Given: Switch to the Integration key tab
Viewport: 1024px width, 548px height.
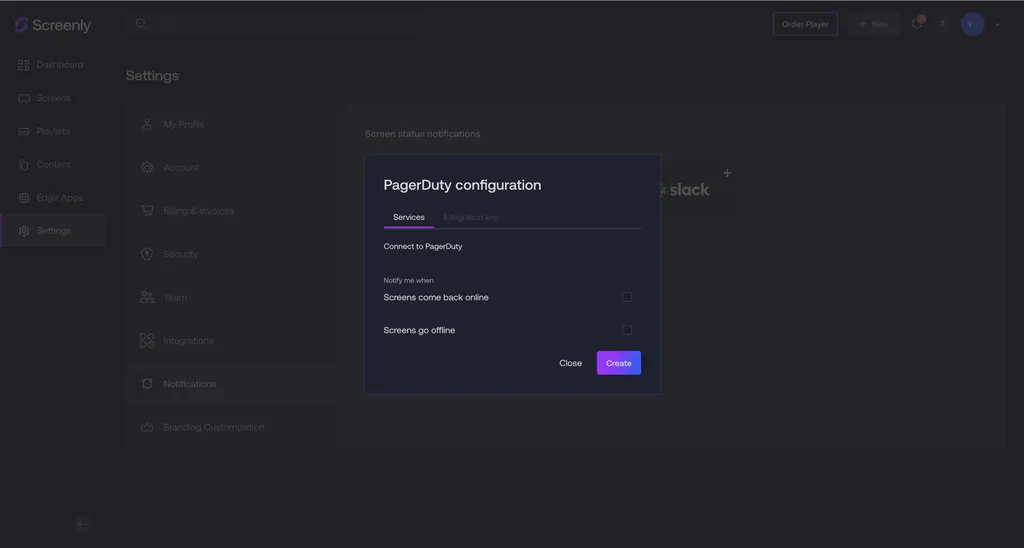Looking at the screenshot, I should click(x=470, y=217).
